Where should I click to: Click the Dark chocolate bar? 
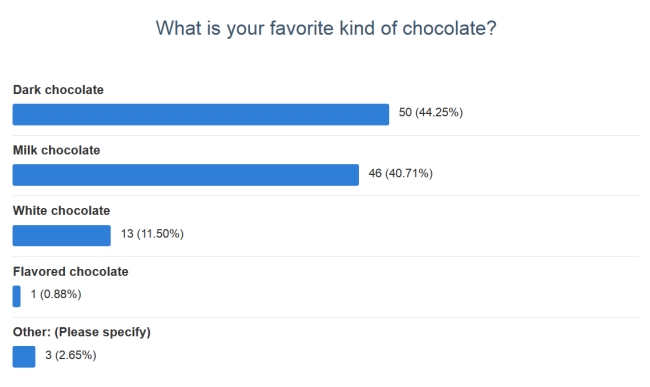pos(201,114)
